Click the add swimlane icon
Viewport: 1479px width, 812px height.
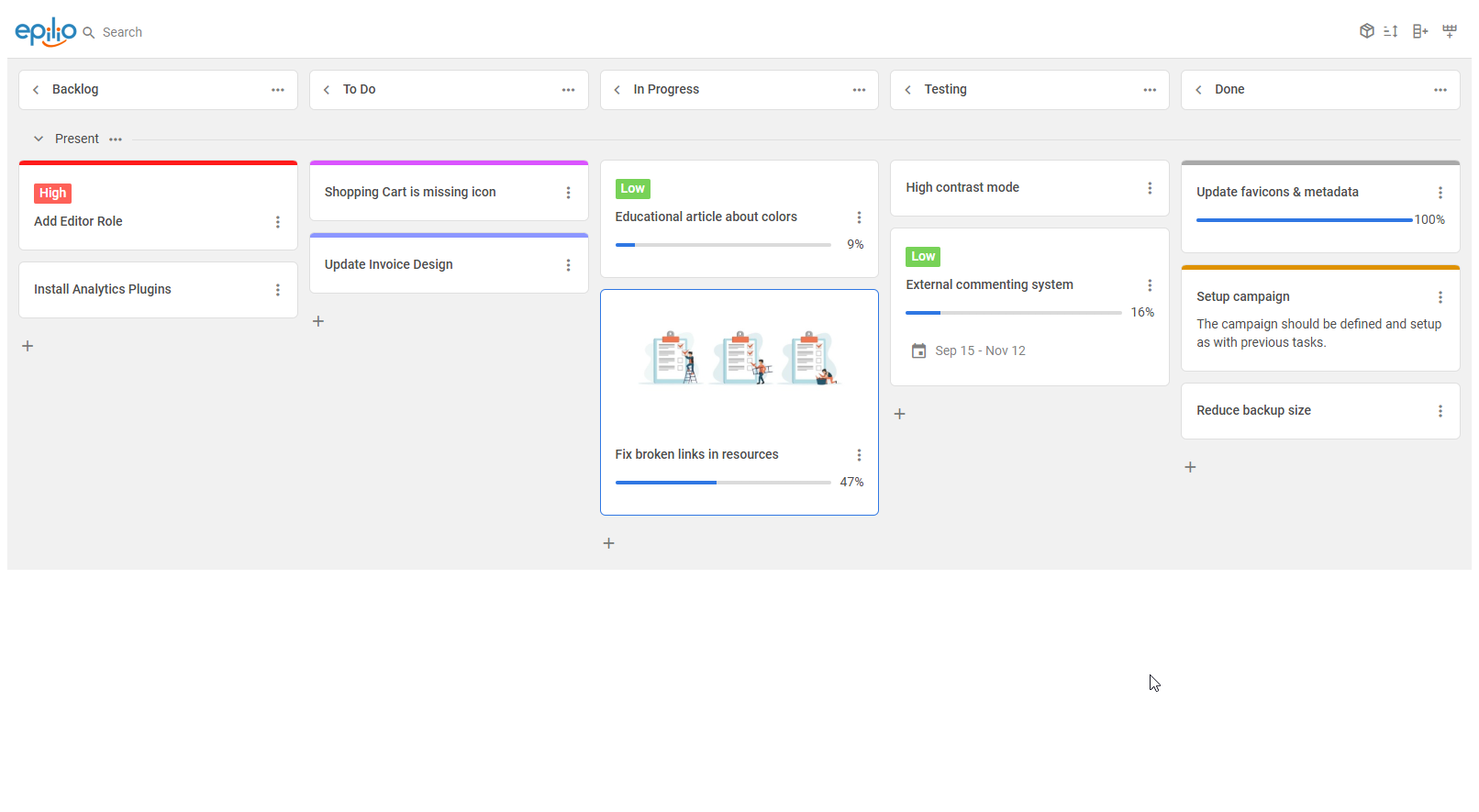pos(1450,31)
